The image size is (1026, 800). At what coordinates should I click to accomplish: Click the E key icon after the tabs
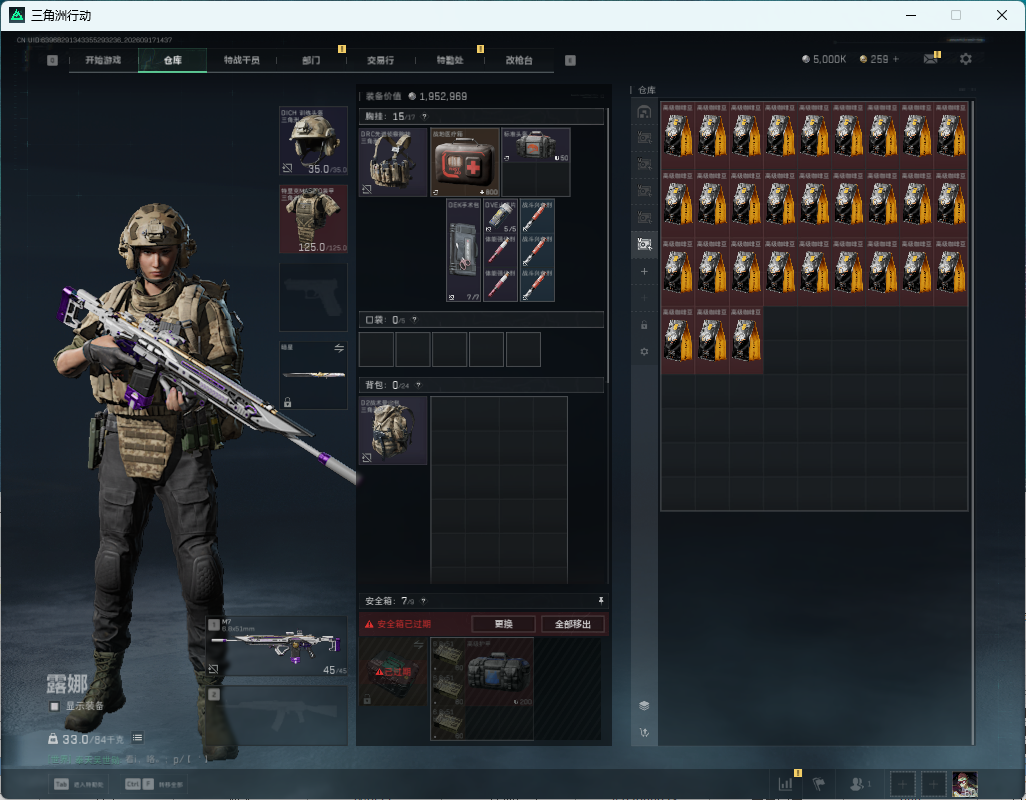coord(570,60)
